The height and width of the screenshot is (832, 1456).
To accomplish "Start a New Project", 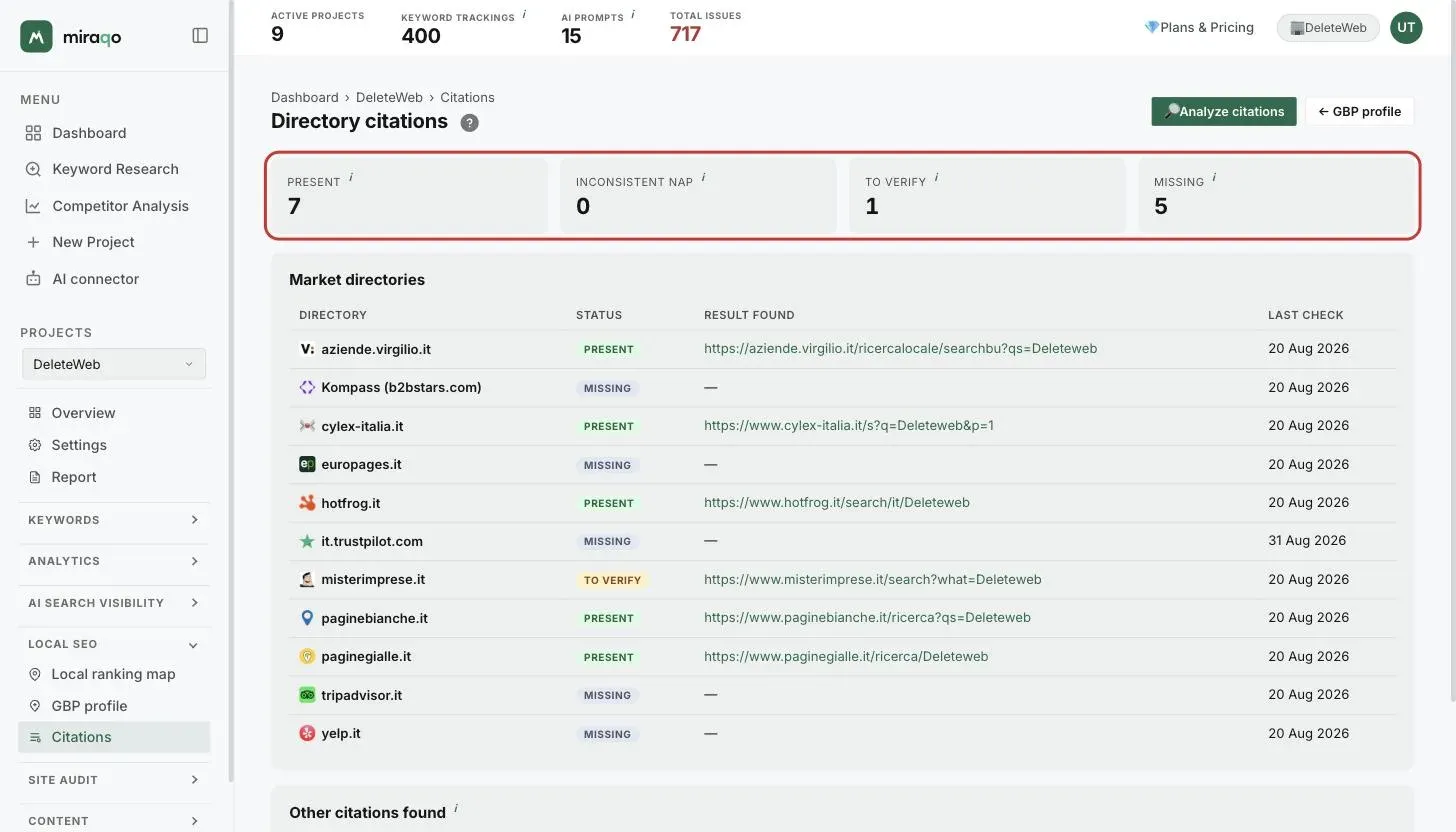I will pyautogui.click(x=80, y=242).
